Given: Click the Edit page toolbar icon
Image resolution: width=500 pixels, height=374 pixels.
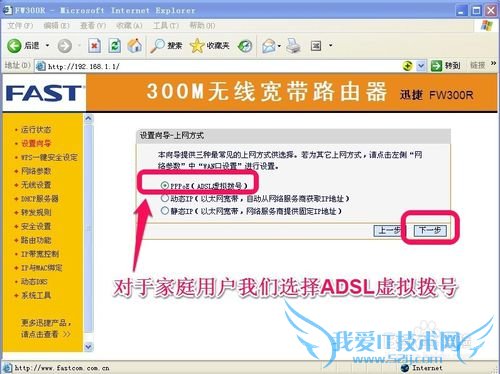Looking at the screenshot, I should [316, 46].
